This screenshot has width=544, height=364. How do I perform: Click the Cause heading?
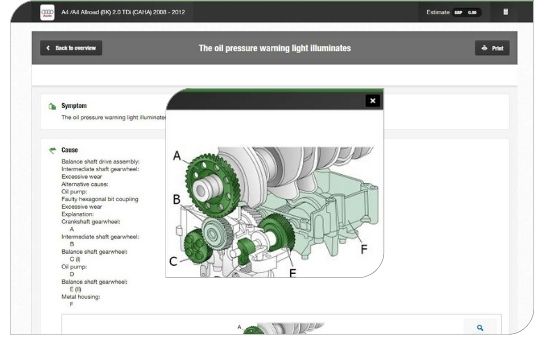(69, 150)
